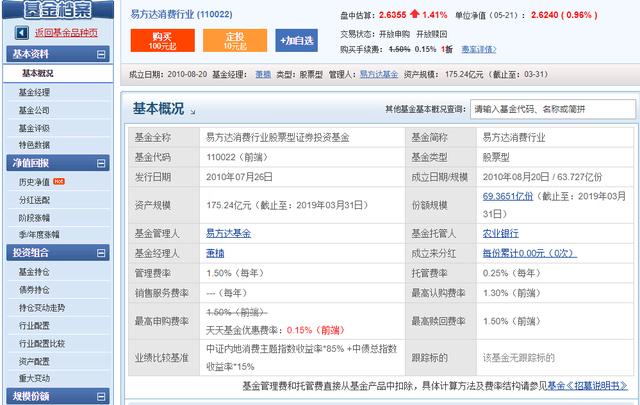Click the 易方达消费行业股票型证券投资基金 full name cell
This screenshot has width=640, height=405.
302,138
